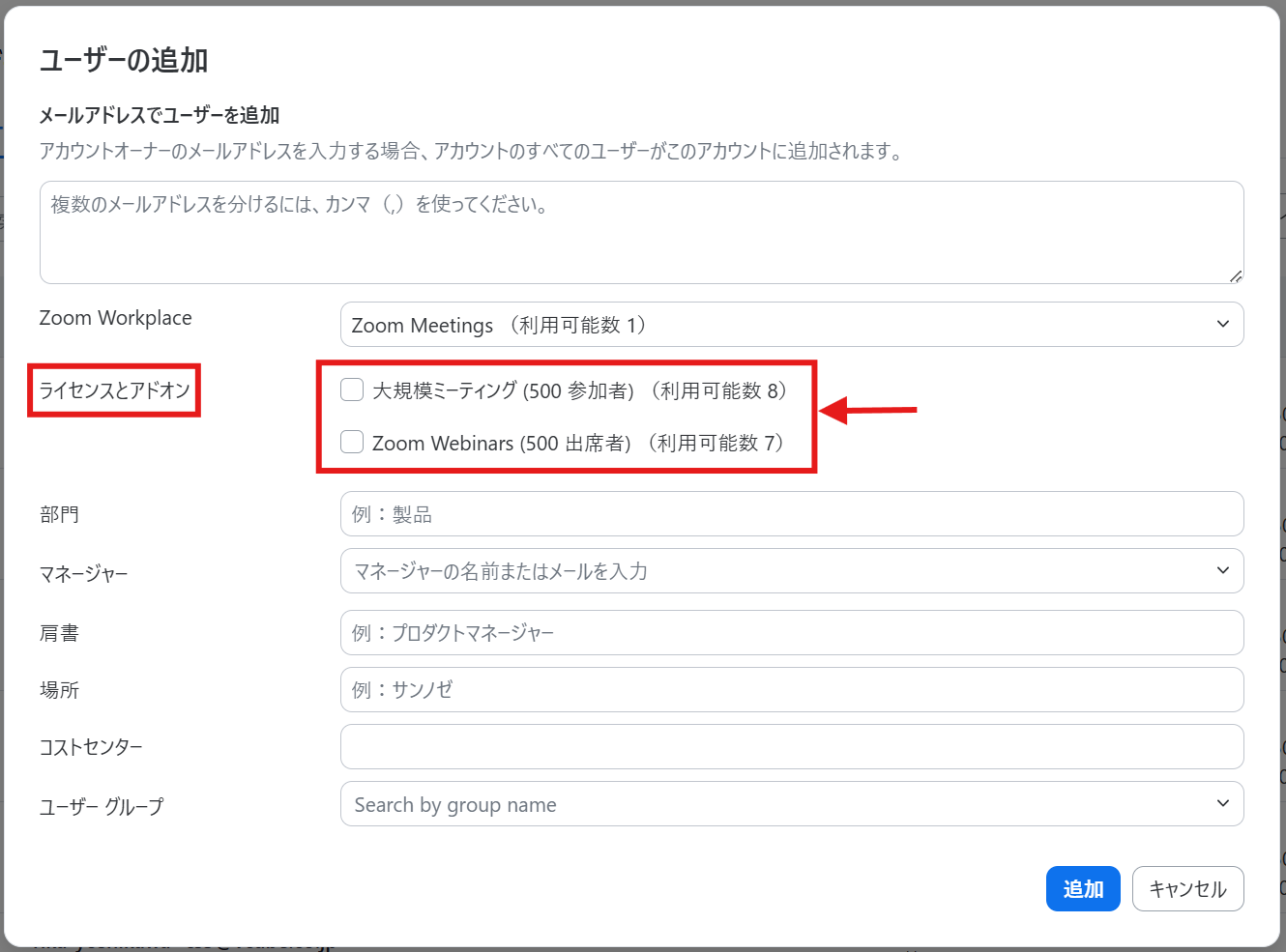Enable the 大規模ミーティング (500 参加者) checkbox

tap(352, 389)
